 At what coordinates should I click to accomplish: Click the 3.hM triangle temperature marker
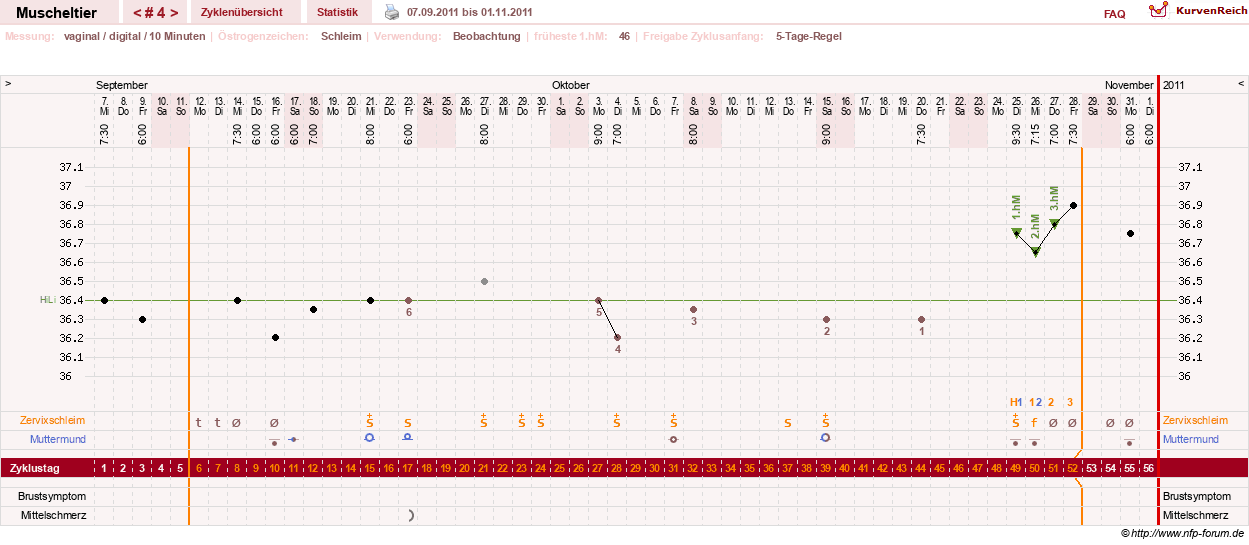(x=1054, y=223)
